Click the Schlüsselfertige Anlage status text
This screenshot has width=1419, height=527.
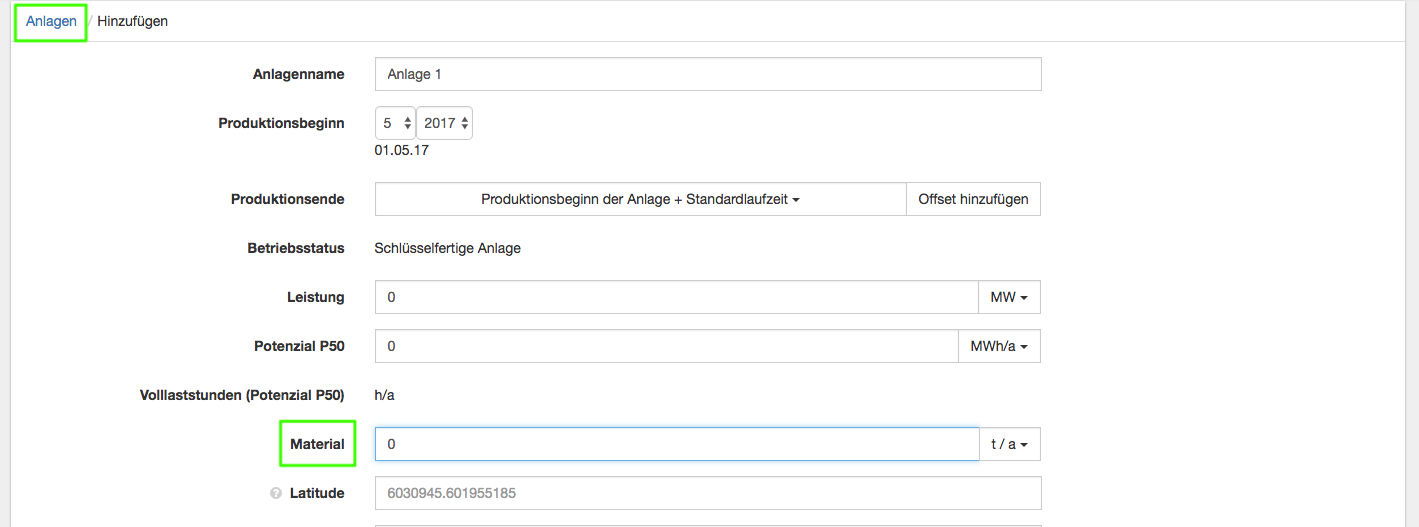tap(447, 248)
